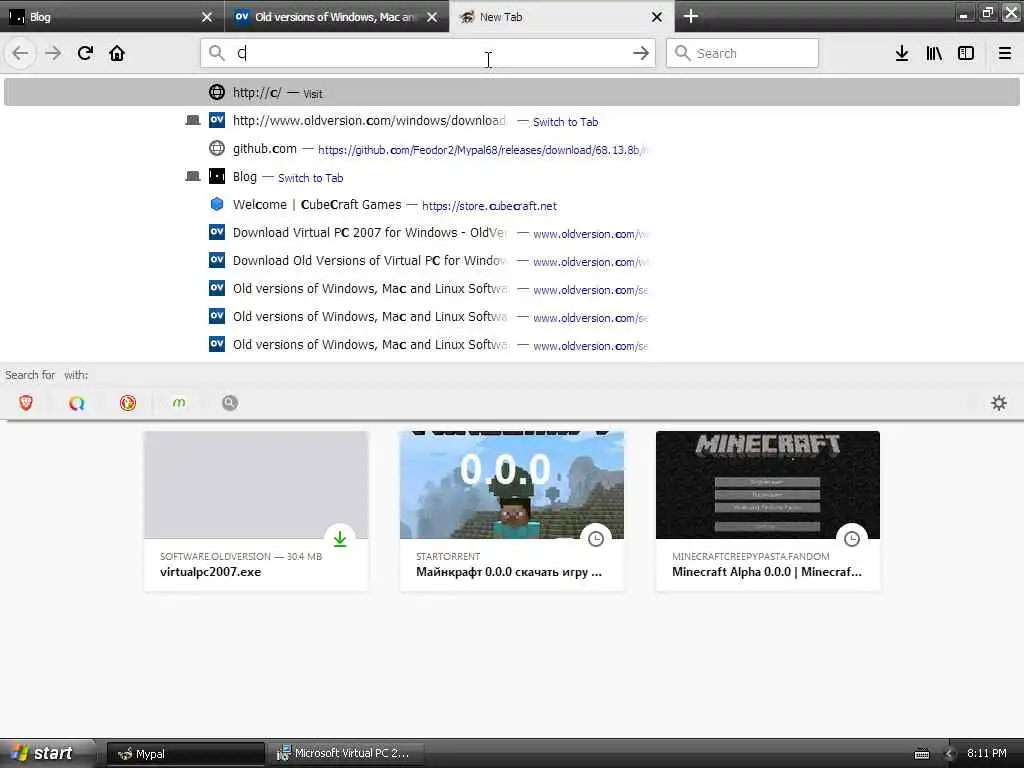Open the Library toolbar icon
Viewport: 1024px width, 768px height.
pyautogui.click(x=934, y=53)
